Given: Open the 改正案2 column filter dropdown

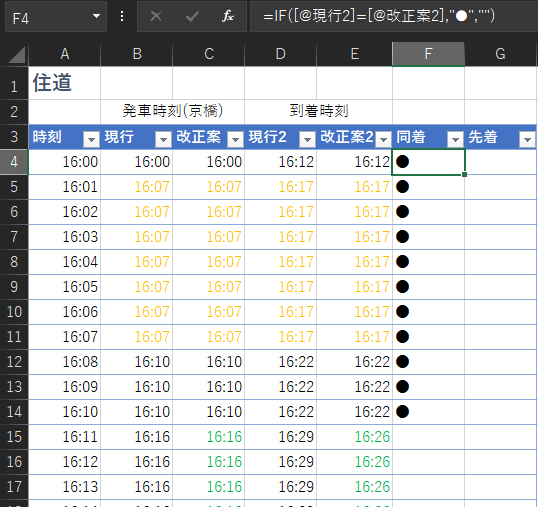Looking at the screenshot, I should (x=384, y=139).
